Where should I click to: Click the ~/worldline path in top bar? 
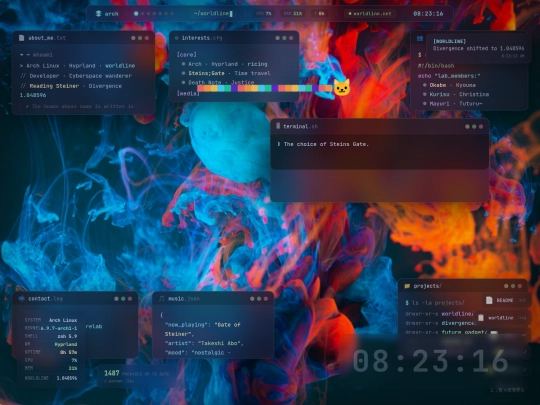pos(213,13)
